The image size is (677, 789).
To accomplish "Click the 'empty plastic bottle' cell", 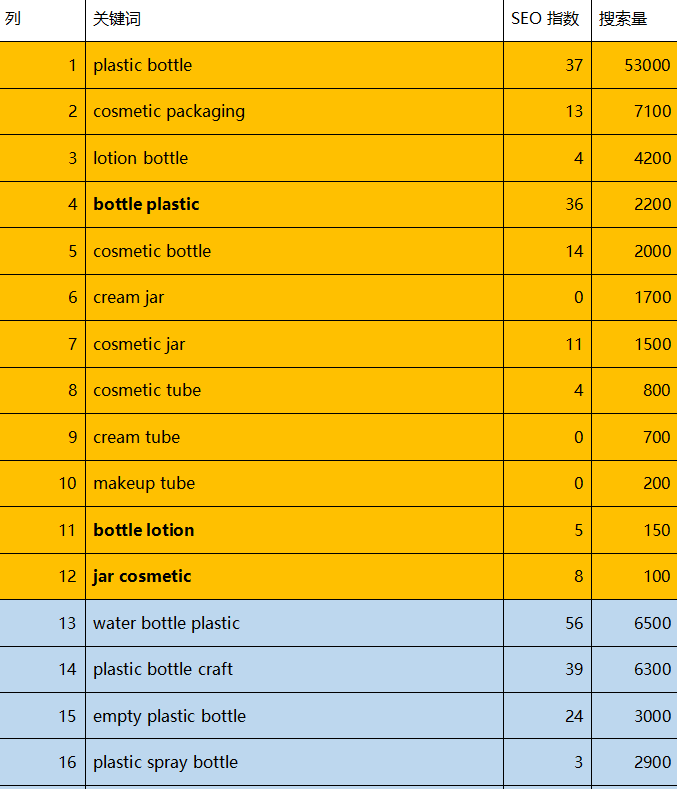I will (x=294, y=716).
